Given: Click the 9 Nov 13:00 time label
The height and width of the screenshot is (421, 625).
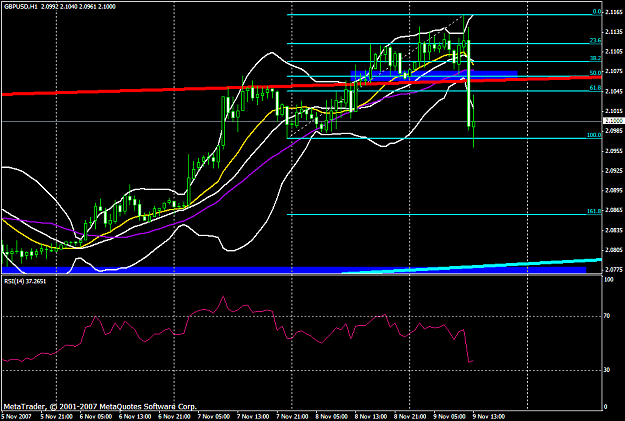Looking at the screenshot, I should 489,416.
